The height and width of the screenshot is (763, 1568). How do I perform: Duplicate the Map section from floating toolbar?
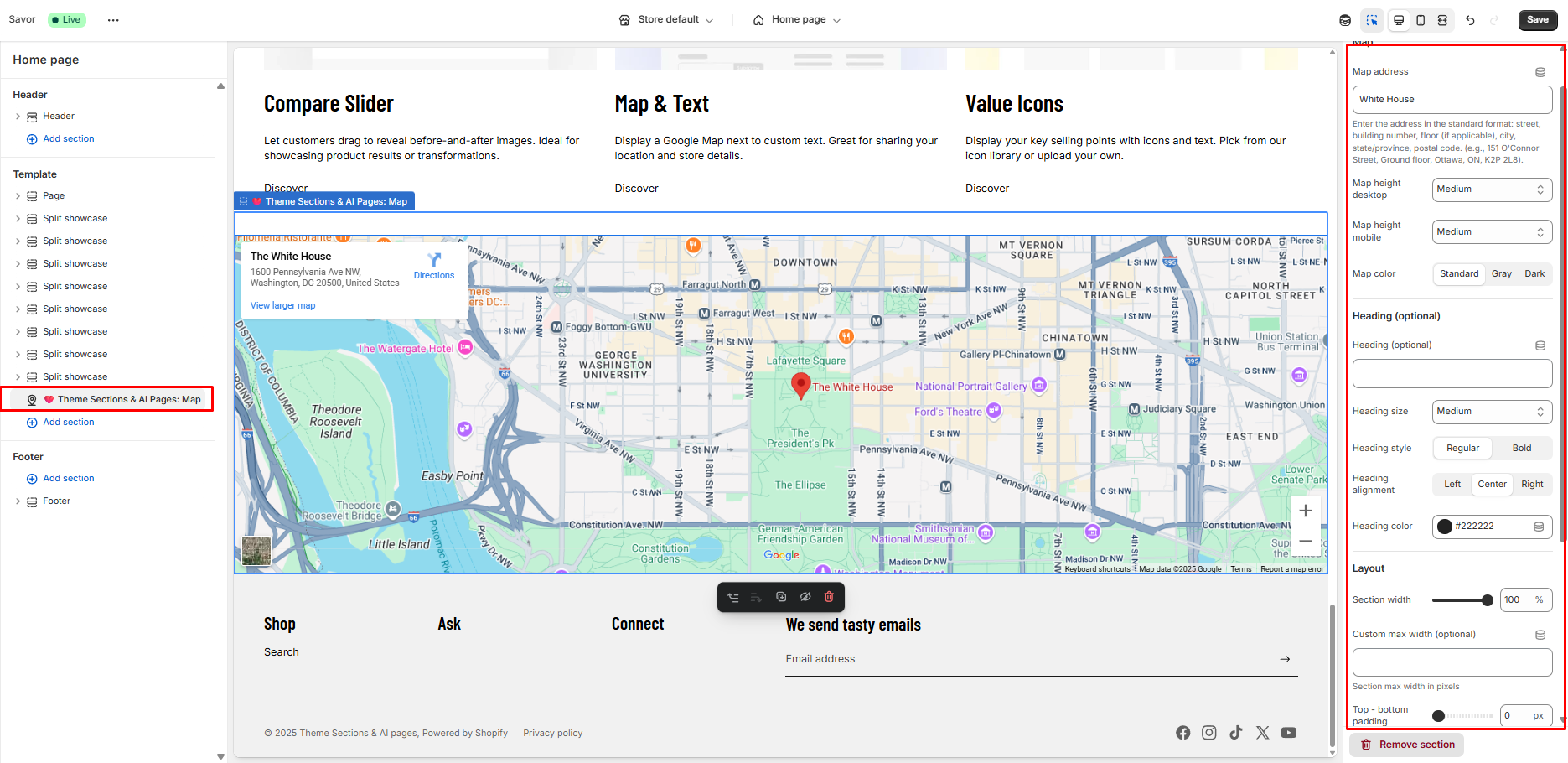(x=781, y=597)
